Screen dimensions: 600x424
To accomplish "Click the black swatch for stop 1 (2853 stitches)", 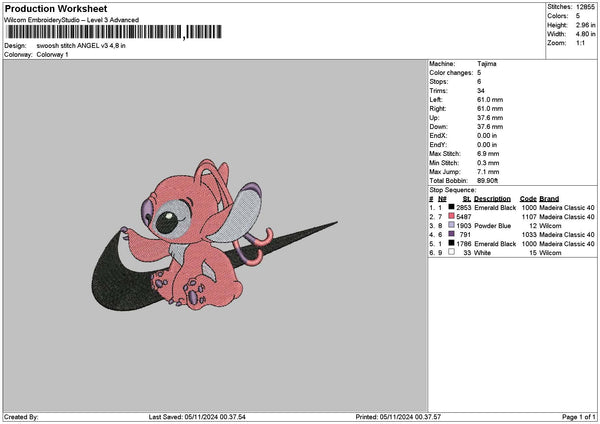I will [x=451, y=207].
